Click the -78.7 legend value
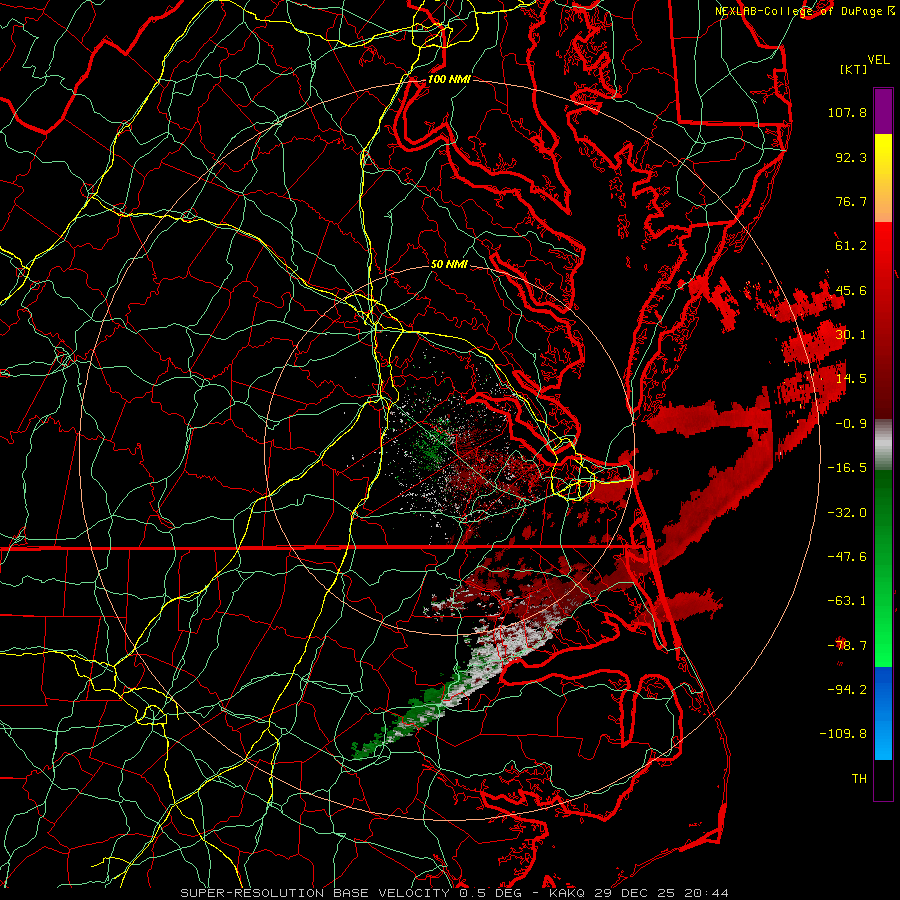900x900 pixels. click(x=847, y=646)
